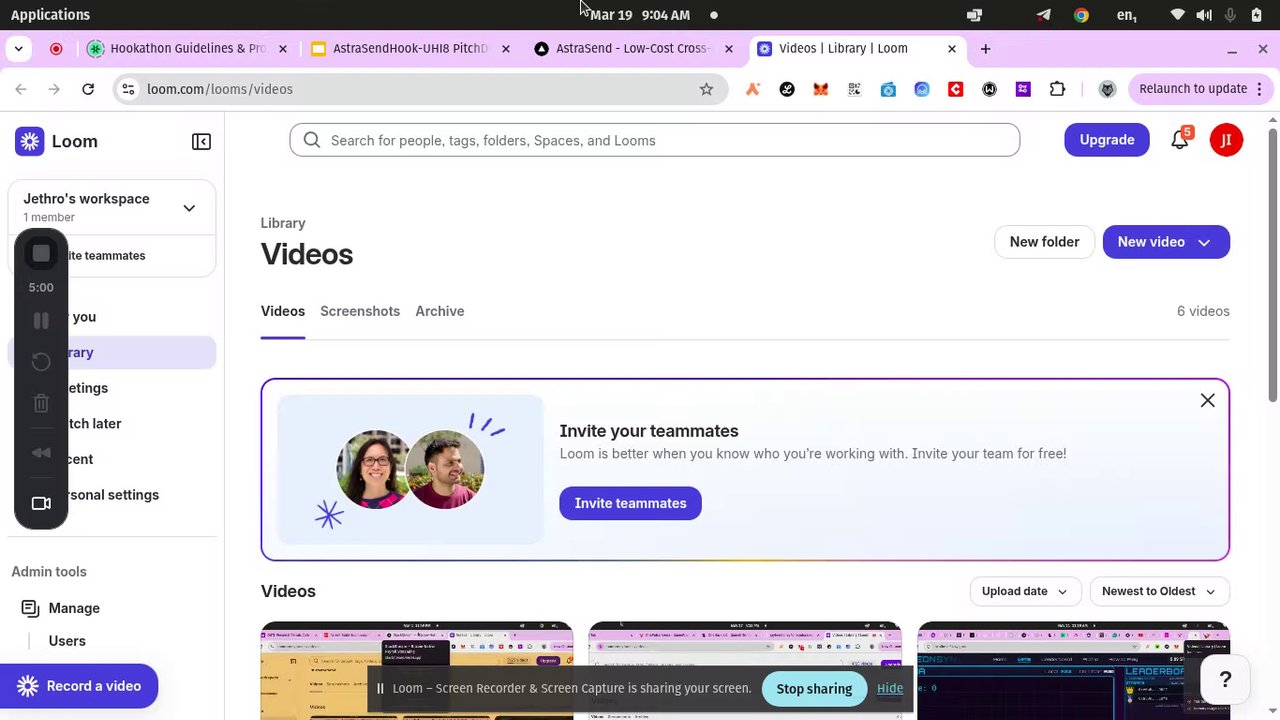Image resolution: width=1280 pixels, height=720 pixels.
Task: Go back to the previous page
Action: (21, 89)
